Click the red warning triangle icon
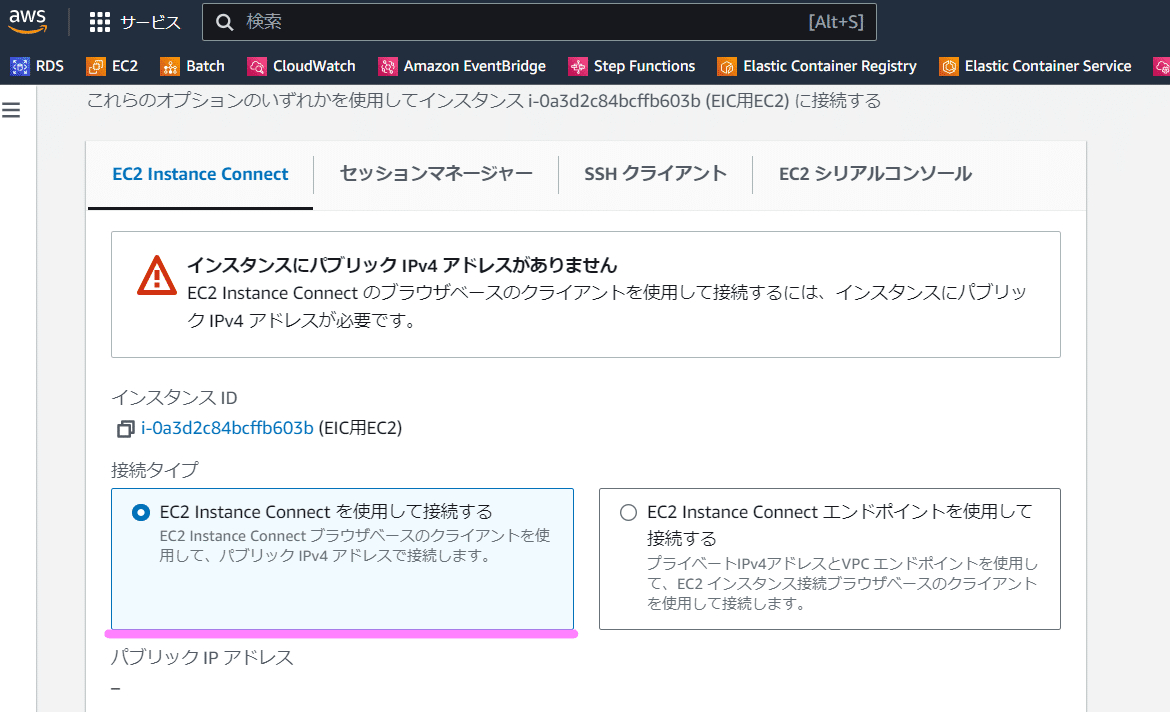Screen dimensions: 1170x712 tap(157, 276)
